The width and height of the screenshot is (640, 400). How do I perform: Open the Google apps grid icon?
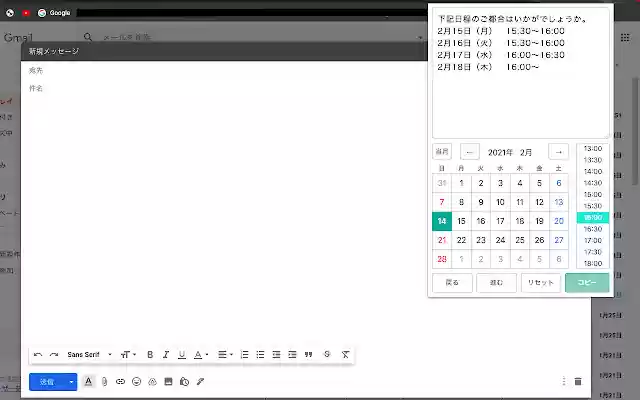pos(624,38)
